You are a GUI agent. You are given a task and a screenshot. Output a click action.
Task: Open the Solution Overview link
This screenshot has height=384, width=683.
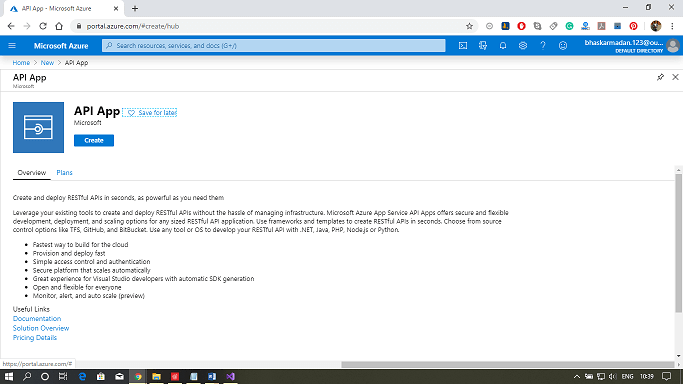click(x=41, y=328)
